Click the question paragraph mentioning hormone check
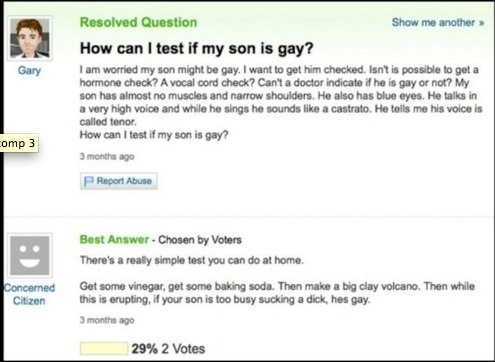 pos(281,96)
